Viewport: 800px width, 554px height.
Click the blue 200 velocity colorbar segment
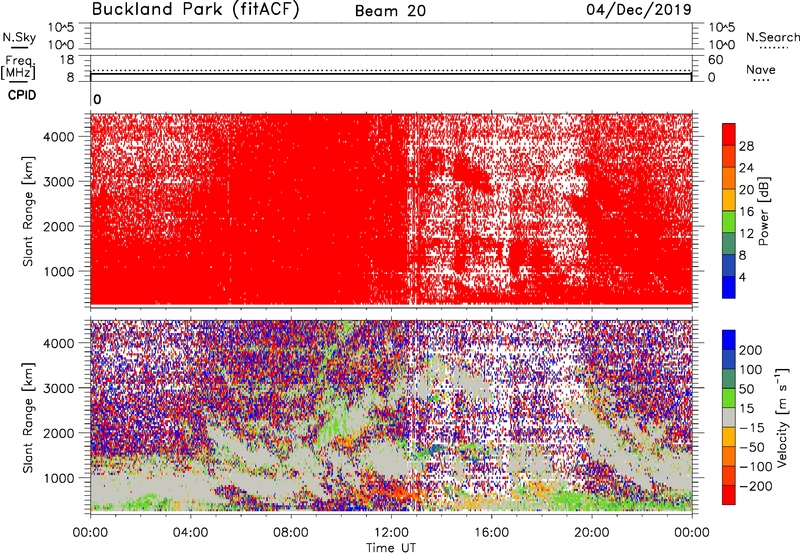pos(729,340)
